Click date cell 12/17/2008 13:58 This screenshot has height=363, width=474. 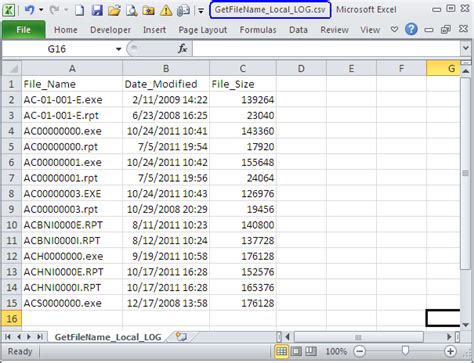pos(166,303)
